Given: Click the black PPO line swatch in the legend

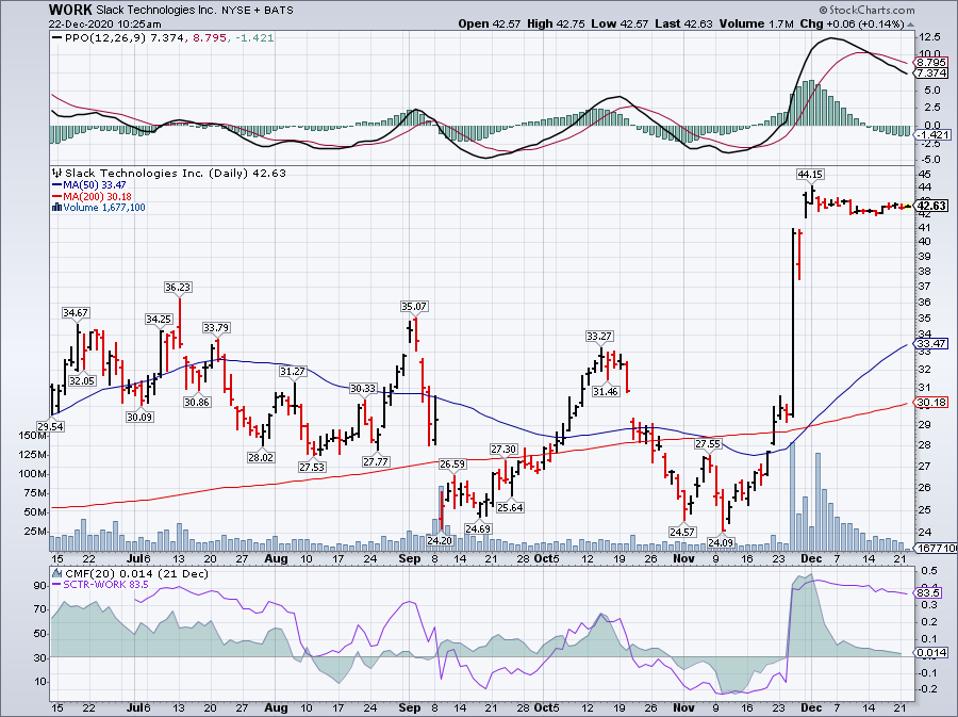Looking at the screenshot, I should tap(57, 38).
